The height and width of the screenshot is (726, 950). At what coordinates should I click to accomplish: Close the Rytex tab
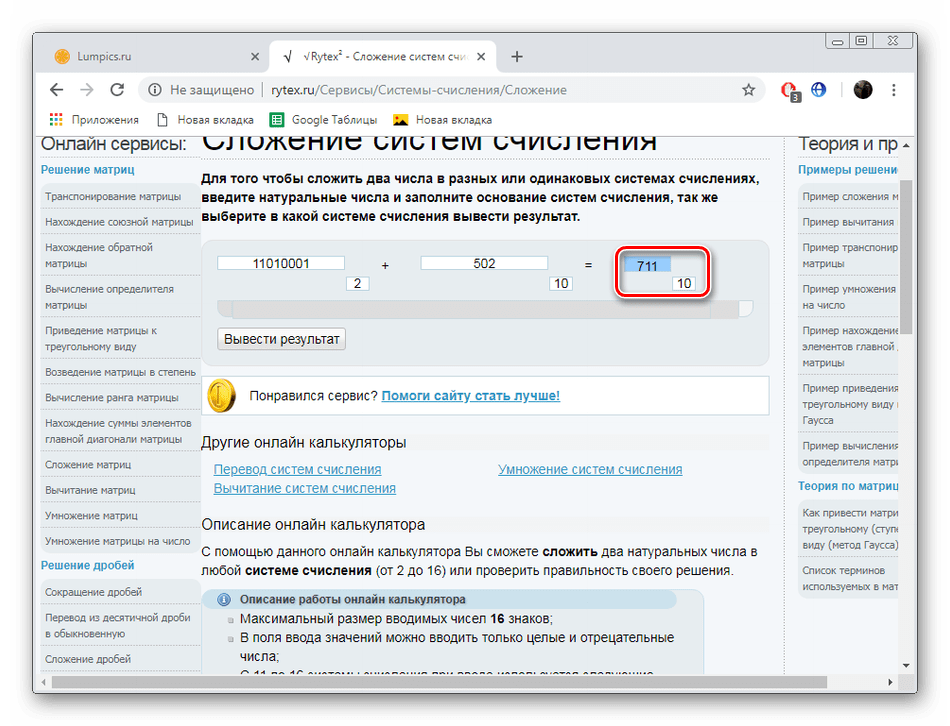(x=481, y=56)
